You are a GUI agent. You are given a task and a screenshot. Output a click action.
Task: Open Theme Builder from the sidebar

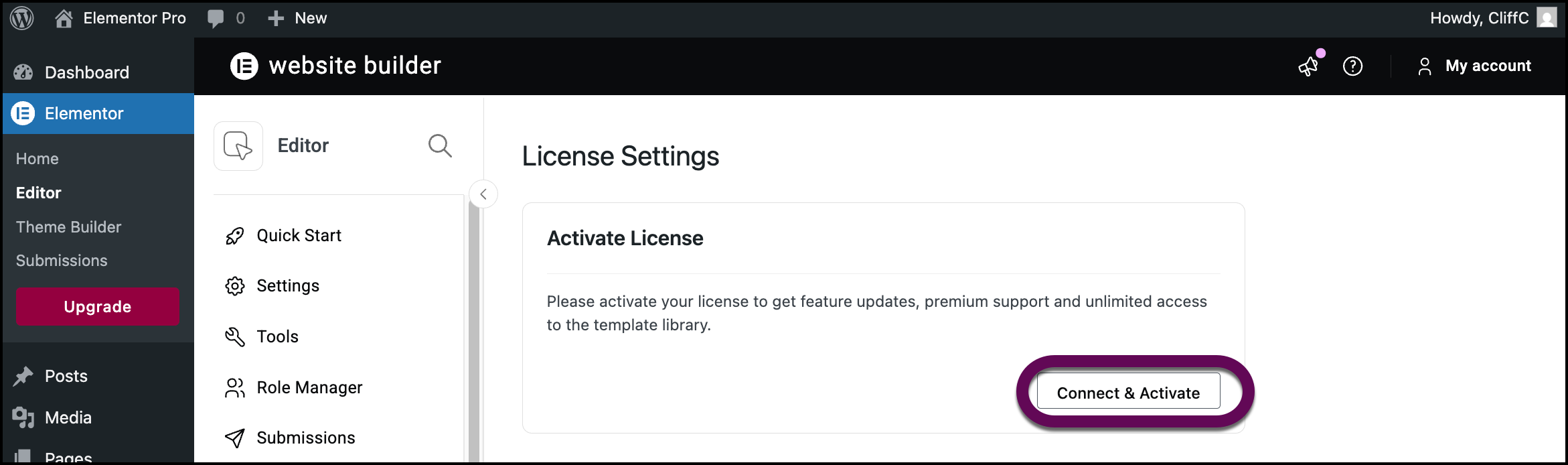tap(68, 226)
